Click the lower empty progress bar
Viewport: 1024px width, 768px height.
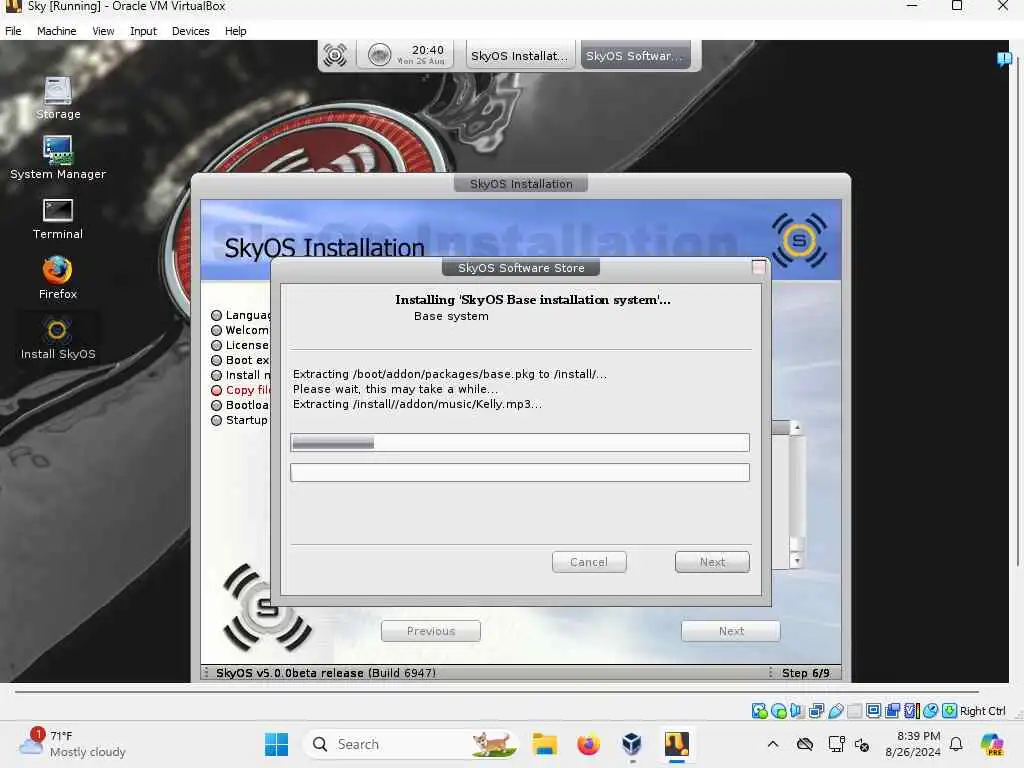520,473
